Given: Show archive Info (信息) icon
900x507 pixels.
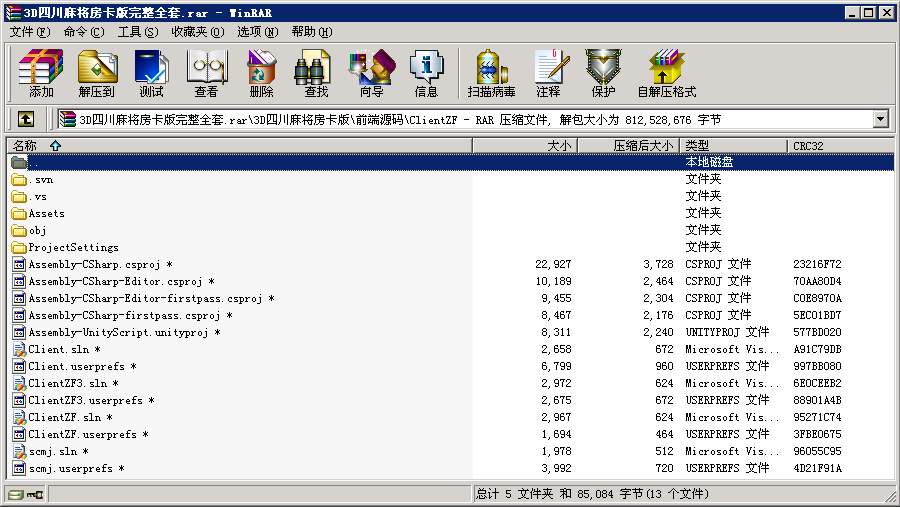Looking at the screenshot, I should click(x=426, y=73).
